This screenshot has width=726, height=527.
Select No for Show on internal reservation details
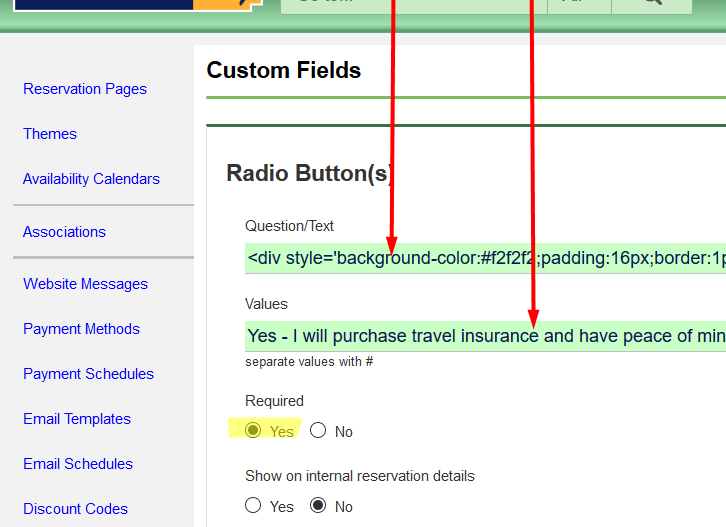coord(318,506)
